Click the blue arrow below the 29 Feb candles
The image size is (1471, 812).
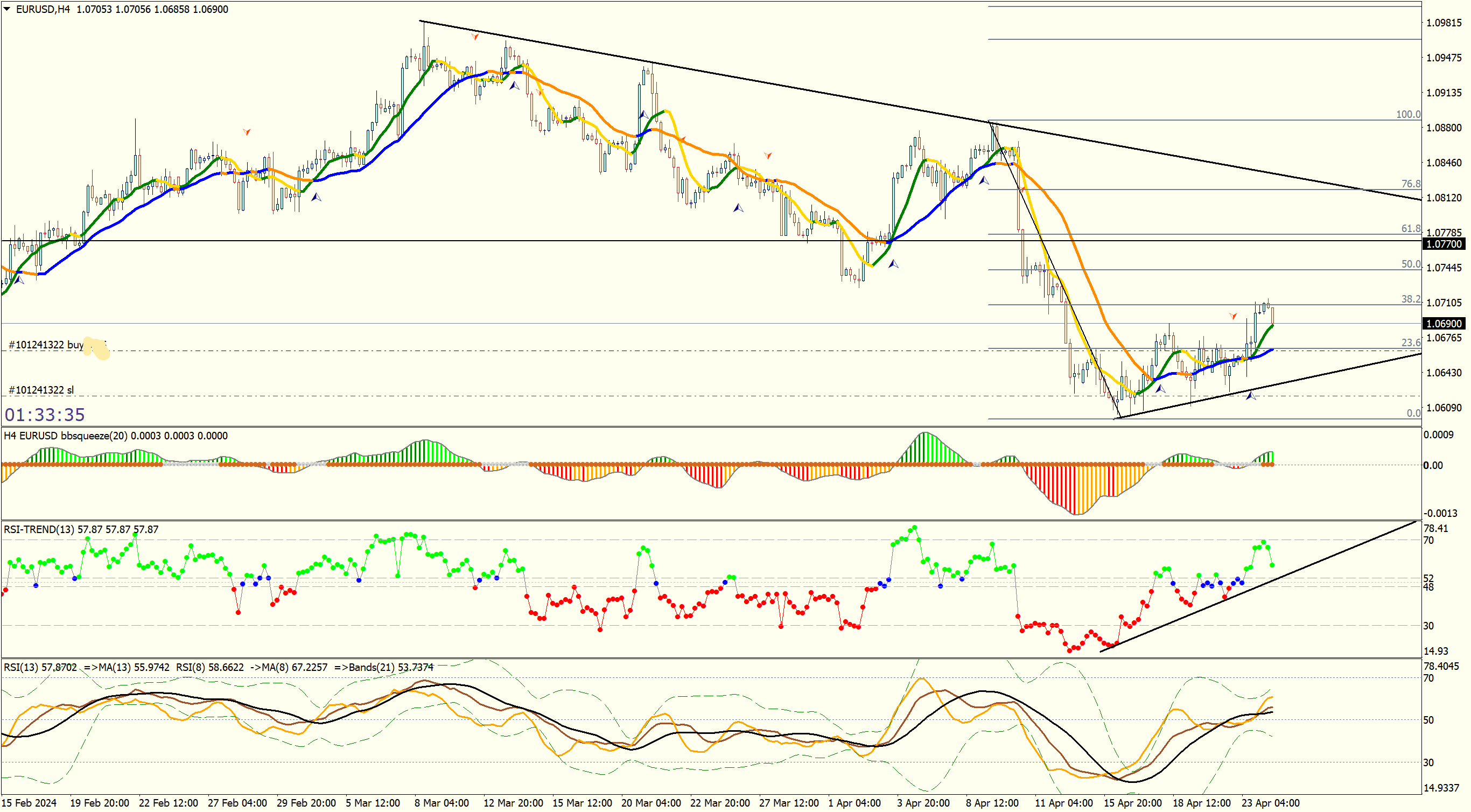pos(316,197)
